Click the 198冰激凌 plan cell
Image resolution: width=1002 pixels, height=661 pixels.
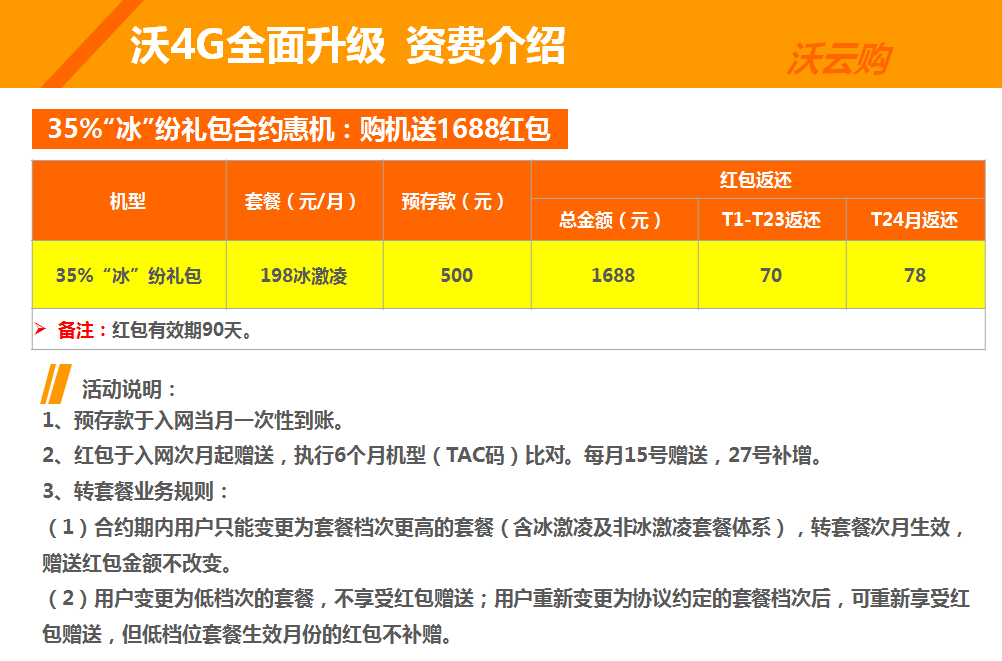coord(304,276)
